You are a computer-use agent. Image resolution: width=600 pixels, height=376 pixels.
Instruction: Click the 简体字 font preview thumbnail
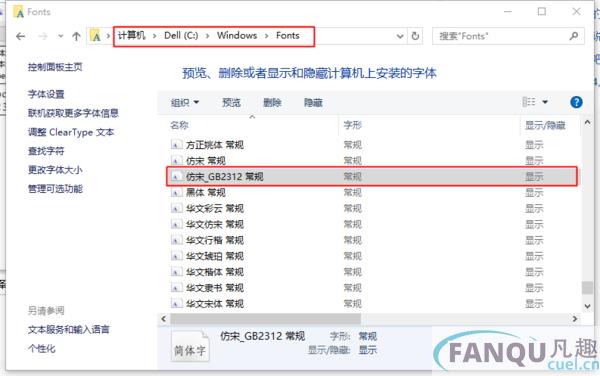(x=190, y=347)
